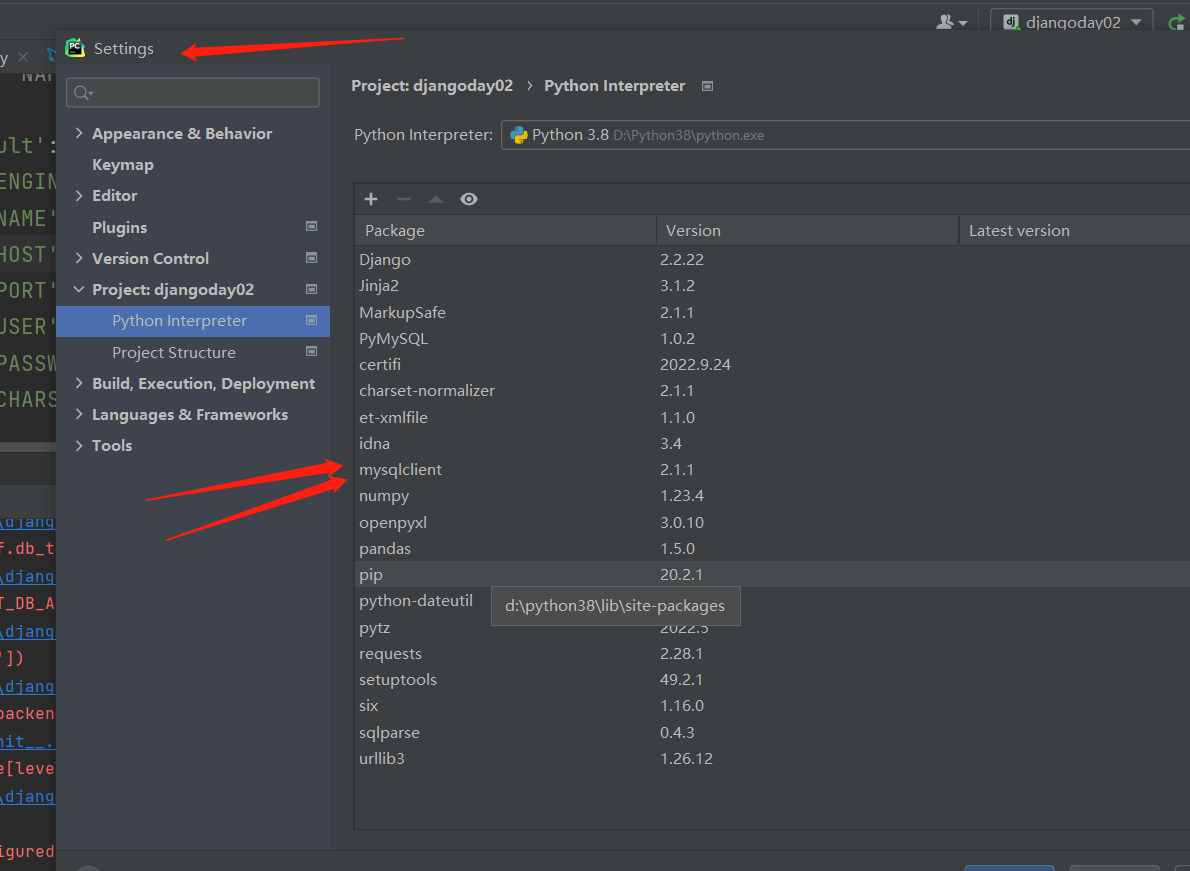Select the python-dateutil package row

point(773,601)
